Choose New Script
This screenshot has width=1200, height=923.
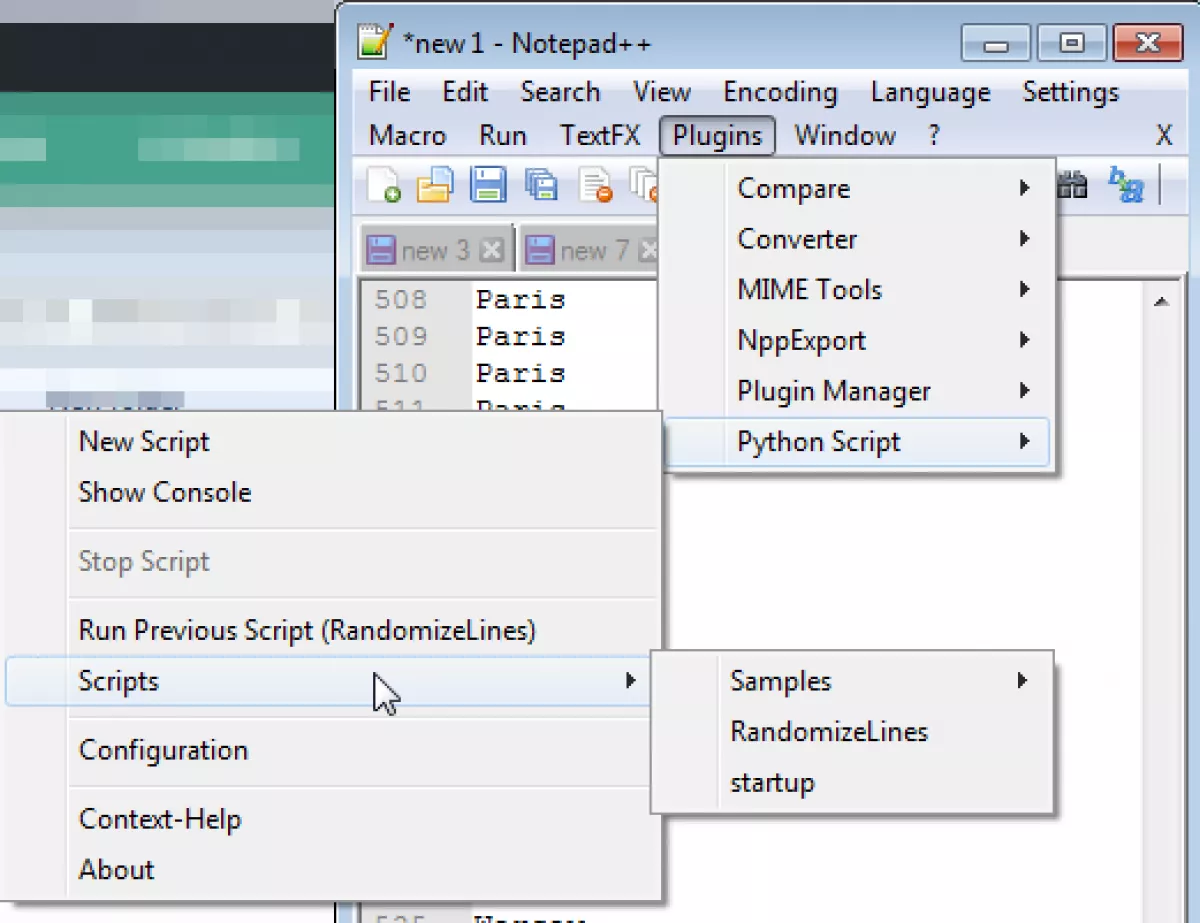click(x=330, y=442)
